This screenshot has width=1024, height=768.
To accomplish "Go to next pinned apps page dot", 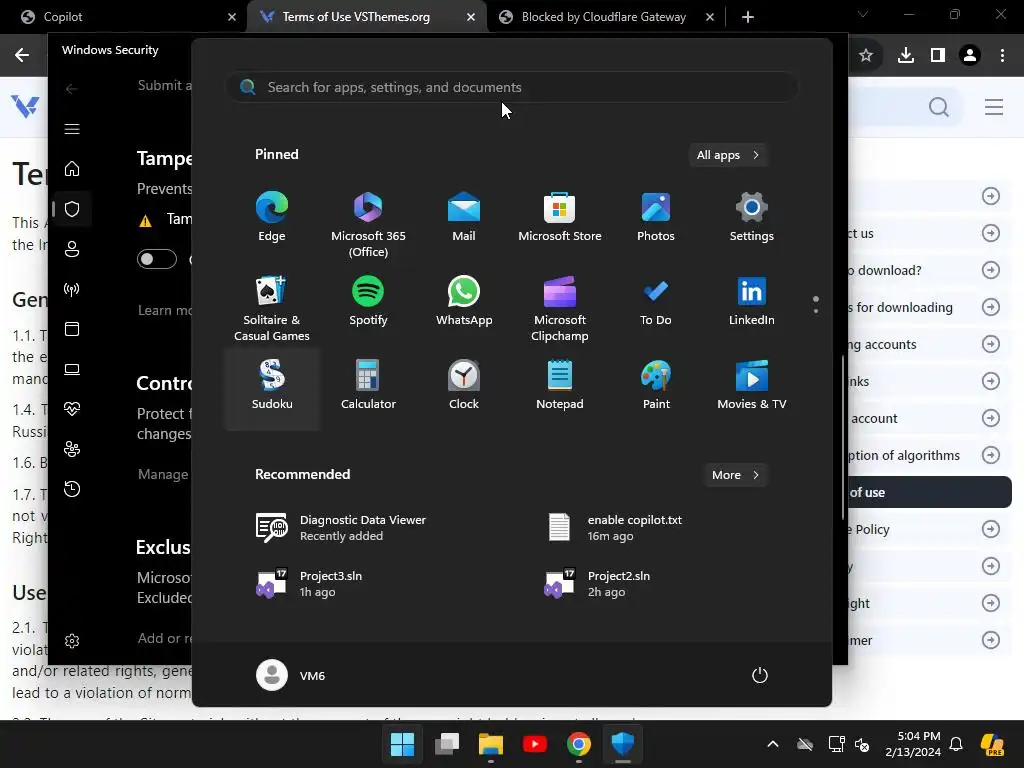I will pos(816,311).
